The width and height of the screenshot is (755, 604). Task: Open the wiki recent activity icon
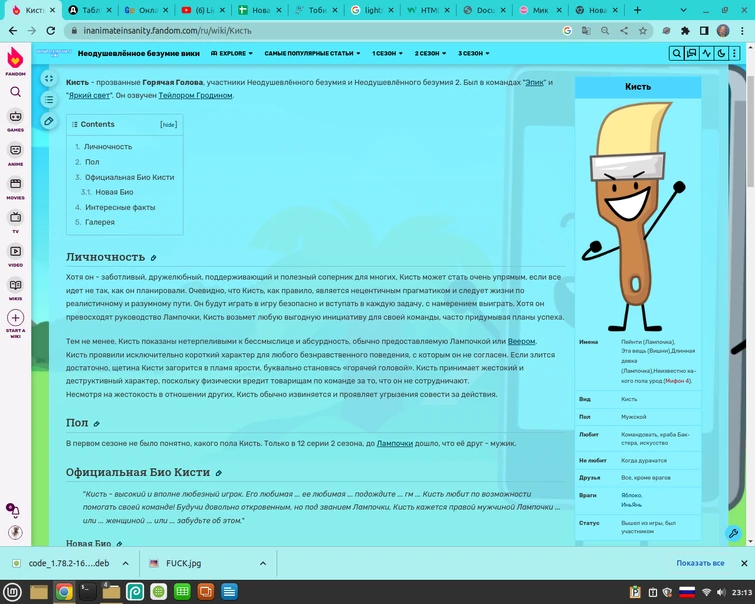click(x=706, y=53)
